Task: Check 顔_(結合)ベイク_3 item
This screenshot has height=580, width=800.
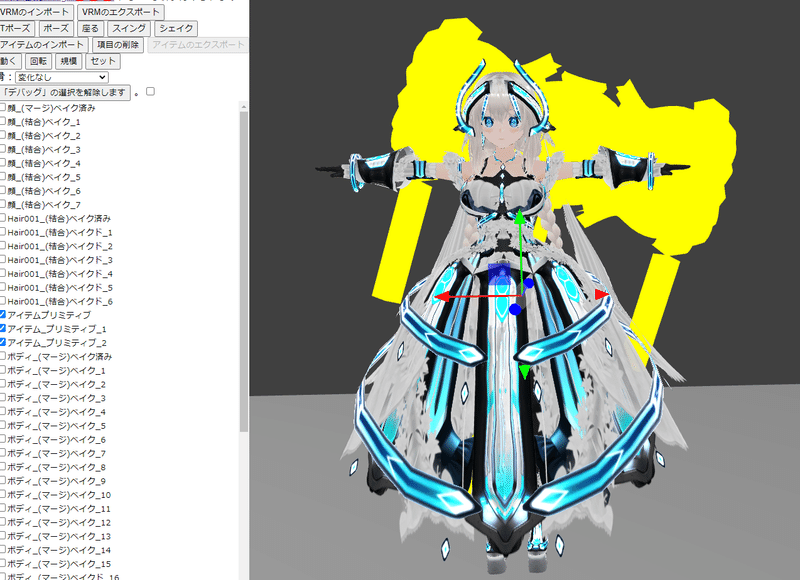Action: tap(3, 149)
